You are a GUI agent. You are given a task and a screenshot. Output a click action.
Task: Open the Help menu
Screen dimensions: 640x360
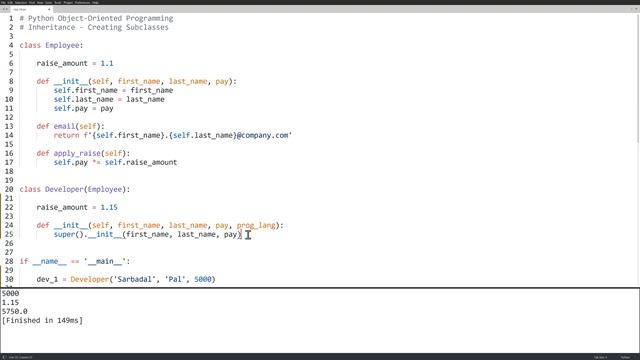96,2
